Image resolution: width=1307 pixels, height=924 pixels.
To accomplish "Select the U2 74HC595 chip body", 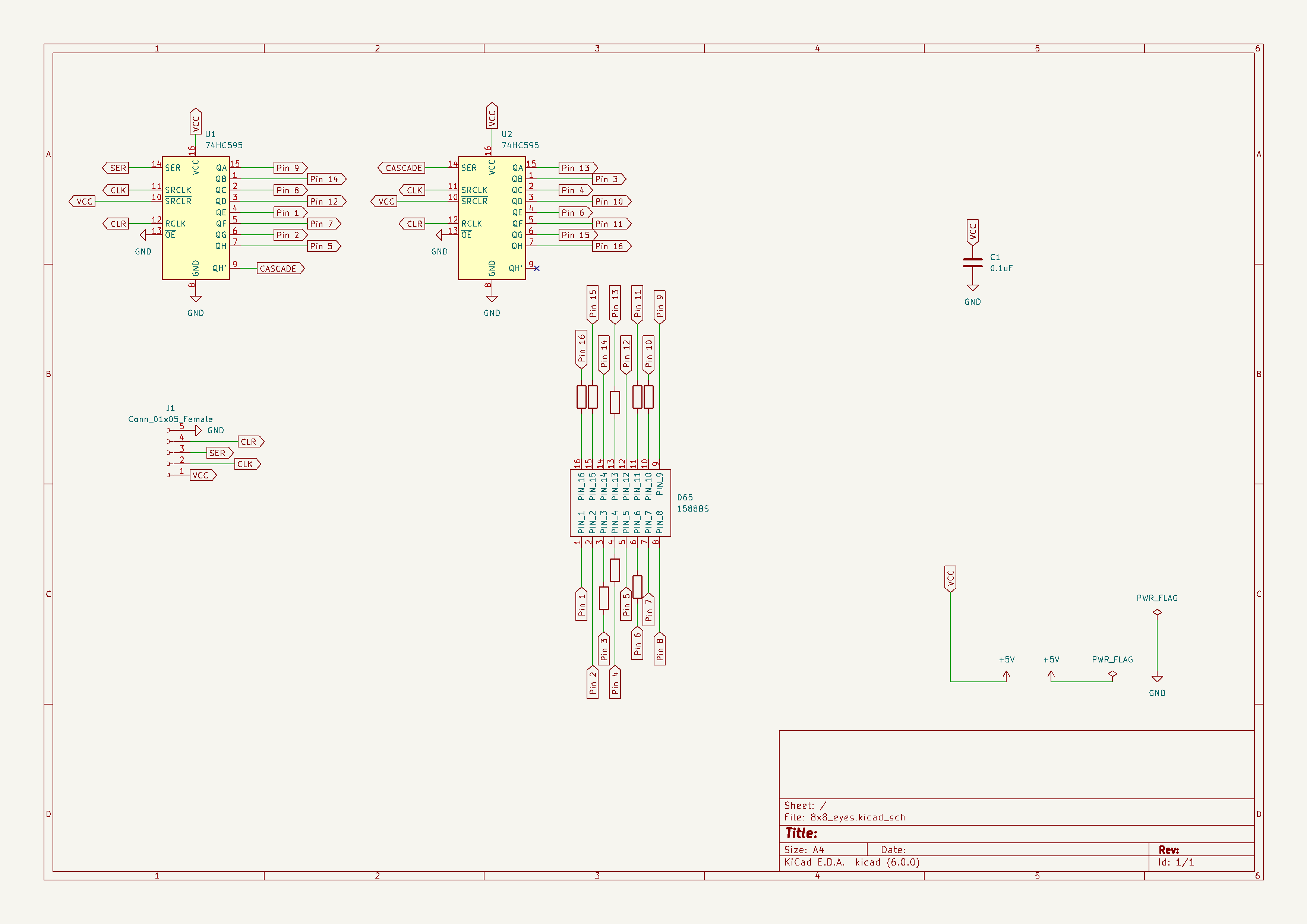I will 491,218.
